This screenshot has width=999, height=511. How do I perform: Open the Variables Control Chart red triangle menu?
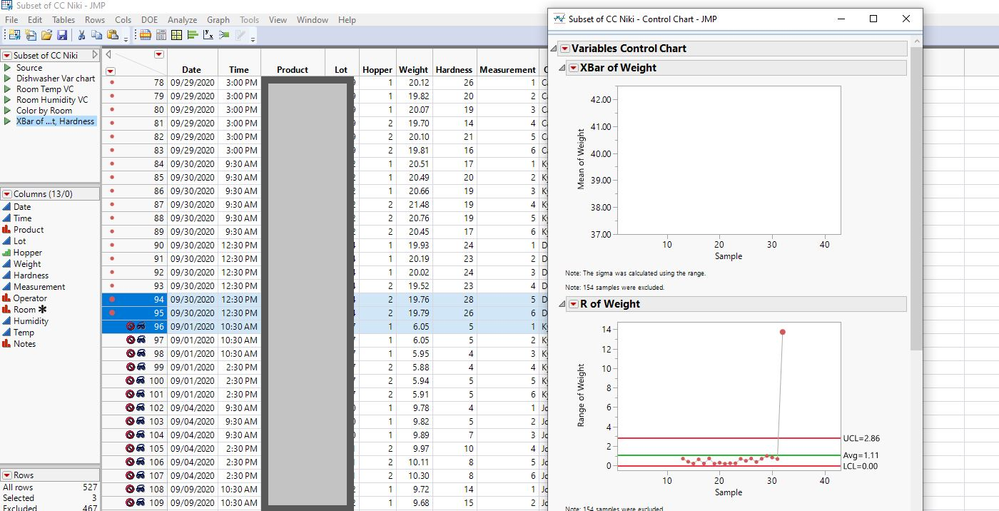tap(564, 48)
